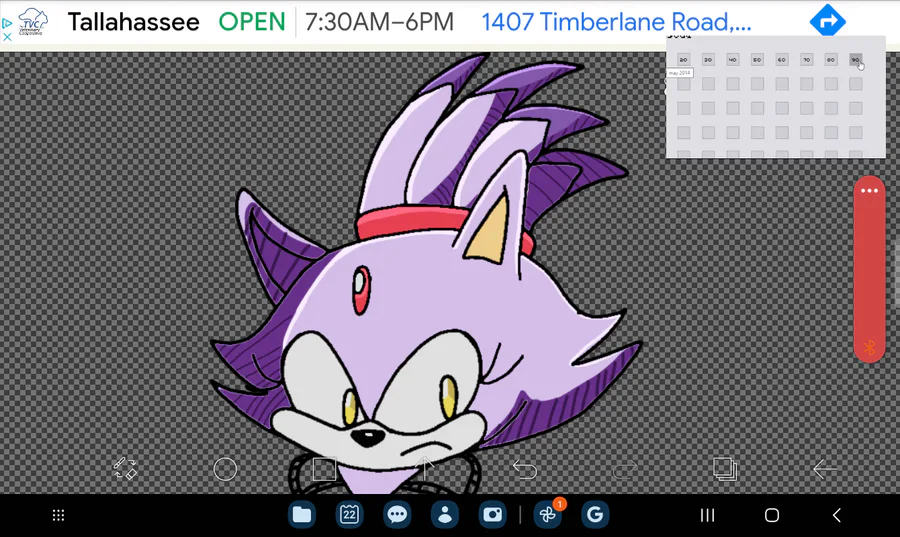Tap the Bluetooth icon on the red bar

(869, 347)
